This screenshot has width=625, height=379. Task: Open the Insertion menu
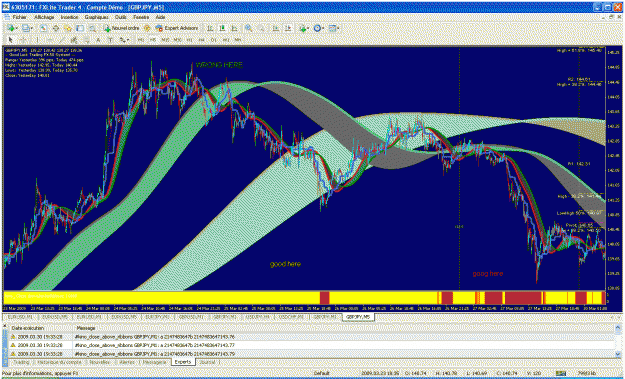69,17
